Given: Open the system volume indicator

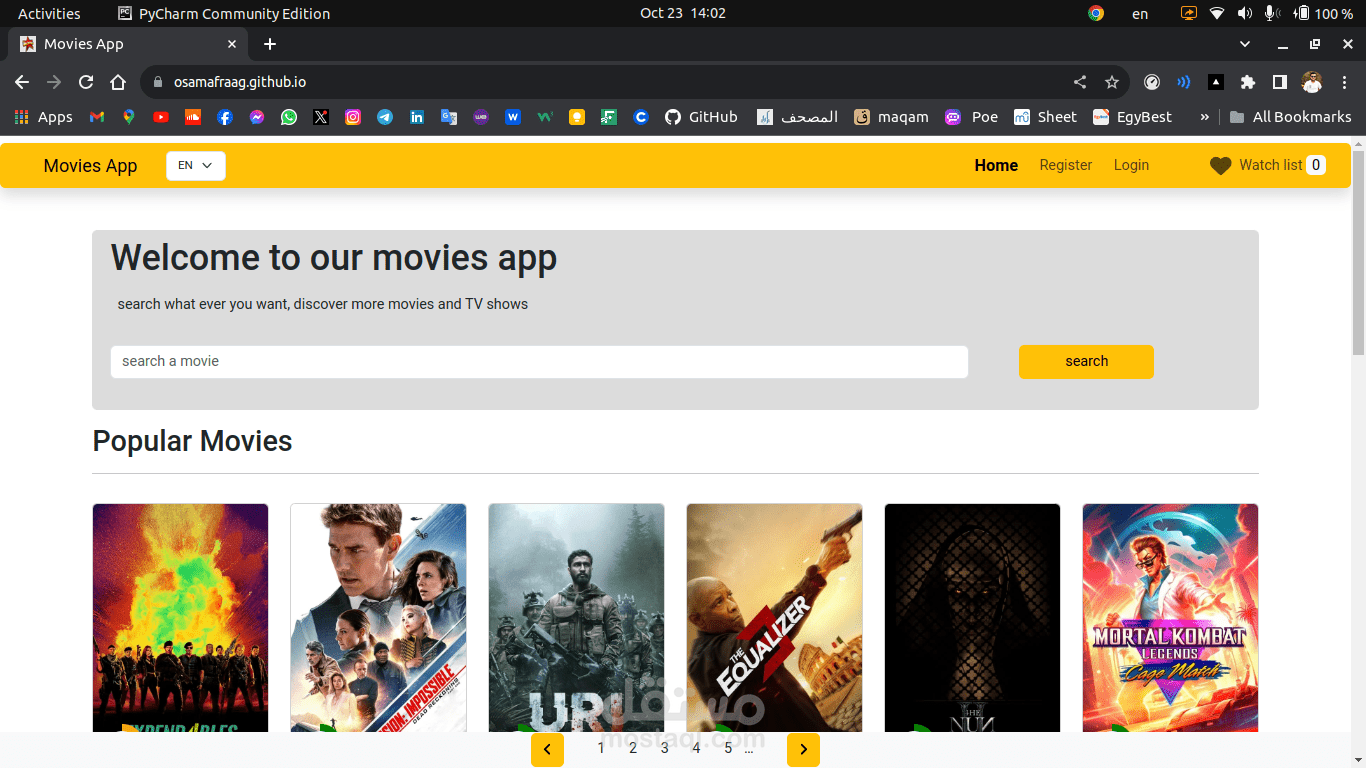Looking at the screenshot, I should tap(1244, 13).
